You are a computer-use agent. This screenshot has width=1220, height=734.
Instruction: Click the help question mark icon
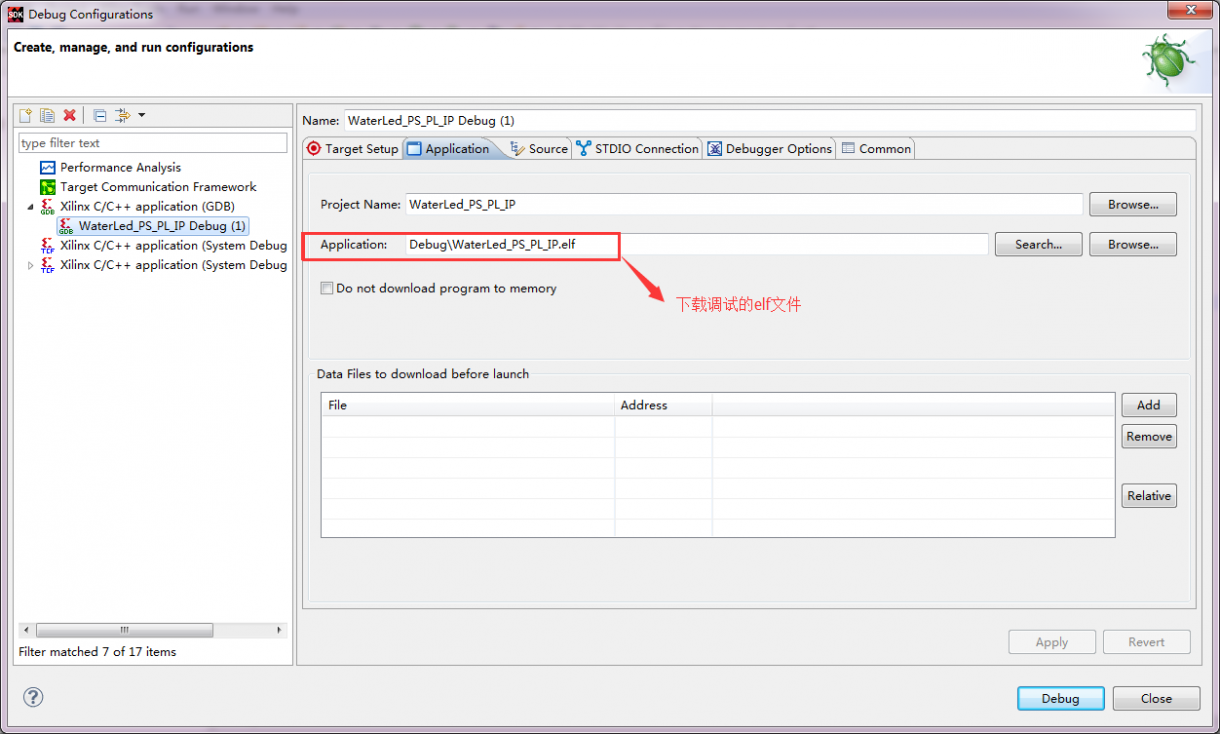pyautogui.click(x=33, y=697)
